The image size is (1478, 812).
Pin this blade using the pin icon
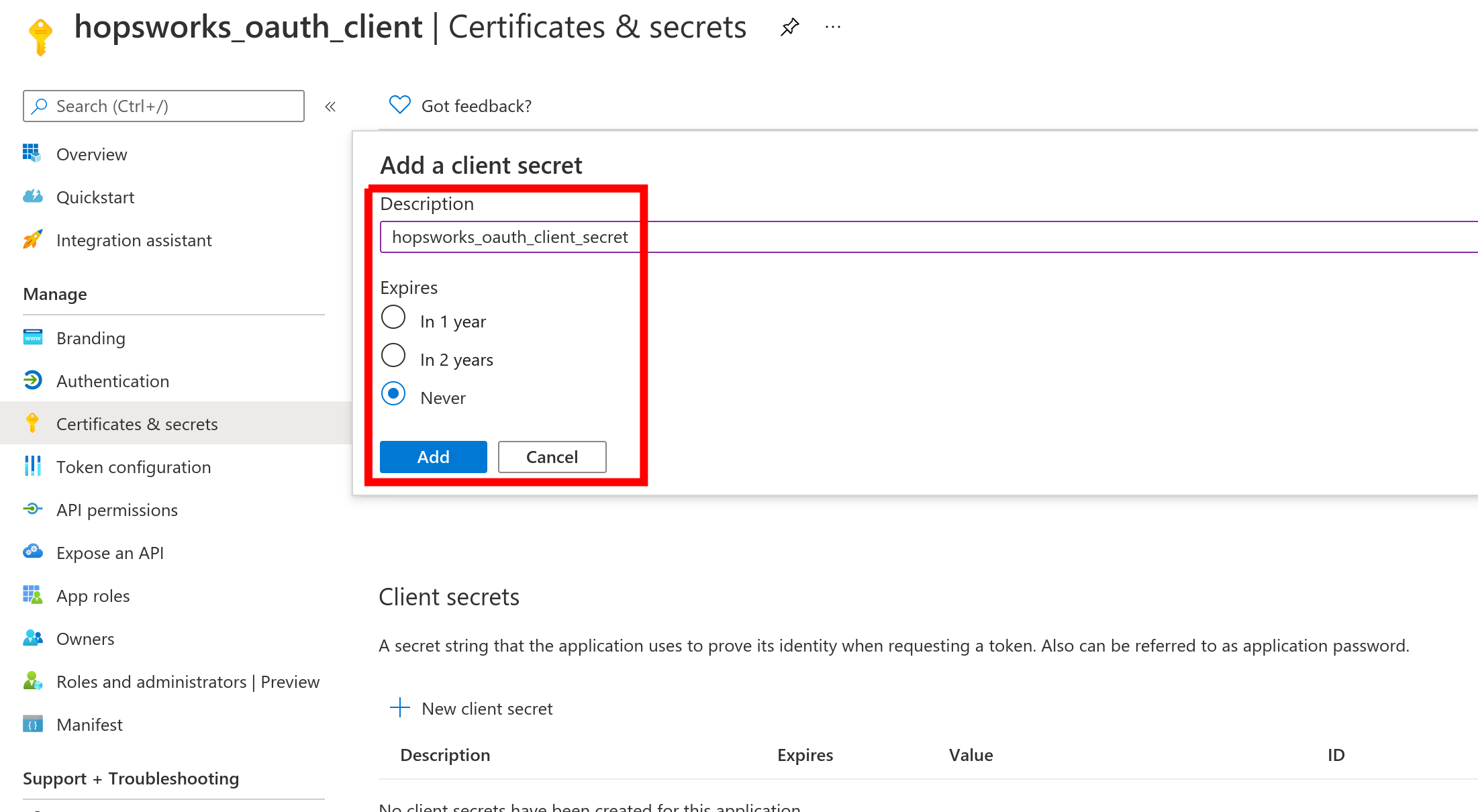(x=789, y=28)
